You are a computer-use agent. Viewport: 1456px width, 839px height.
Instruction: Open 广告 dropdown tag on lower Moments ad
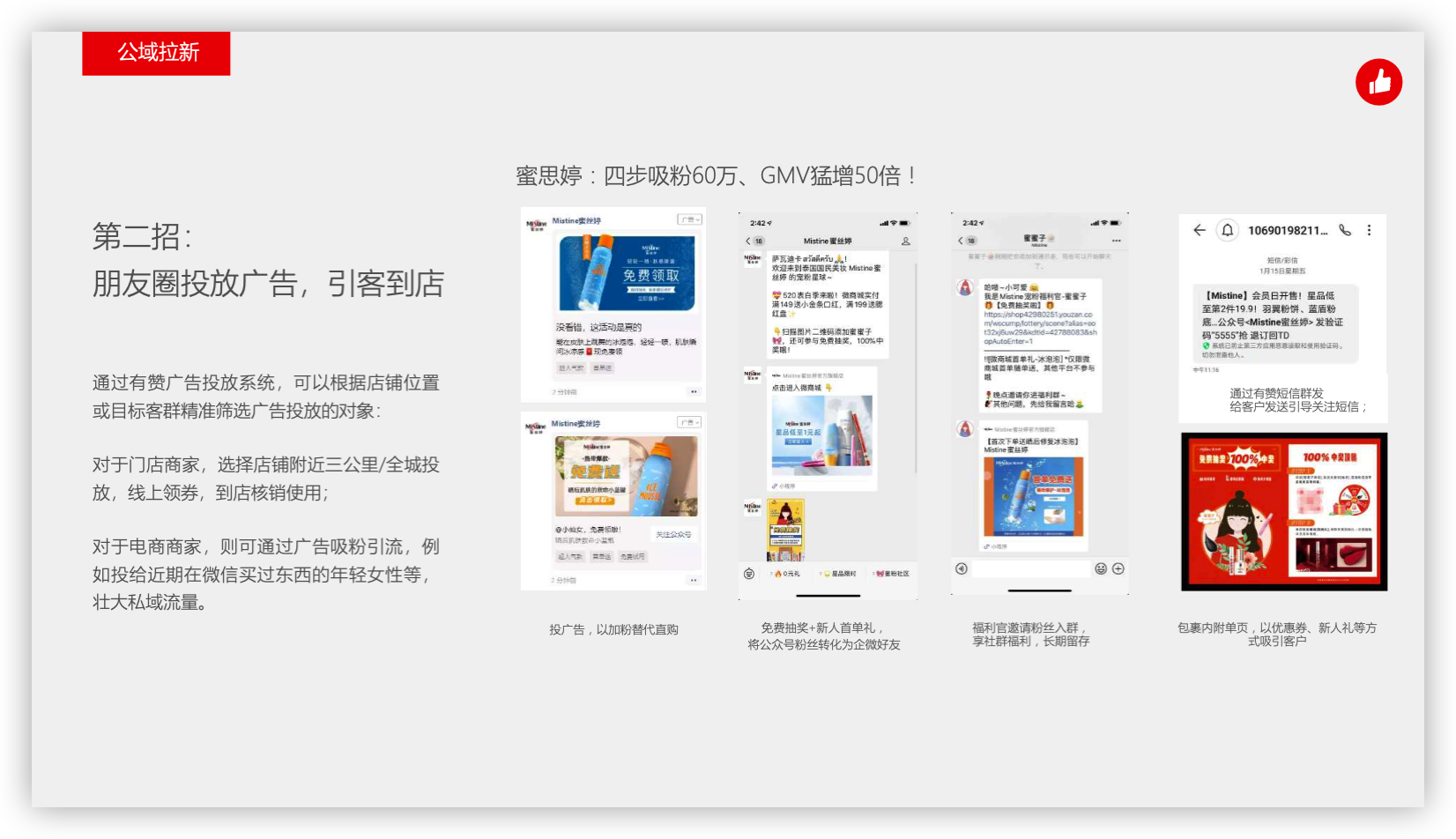click(x=690, y=422)
